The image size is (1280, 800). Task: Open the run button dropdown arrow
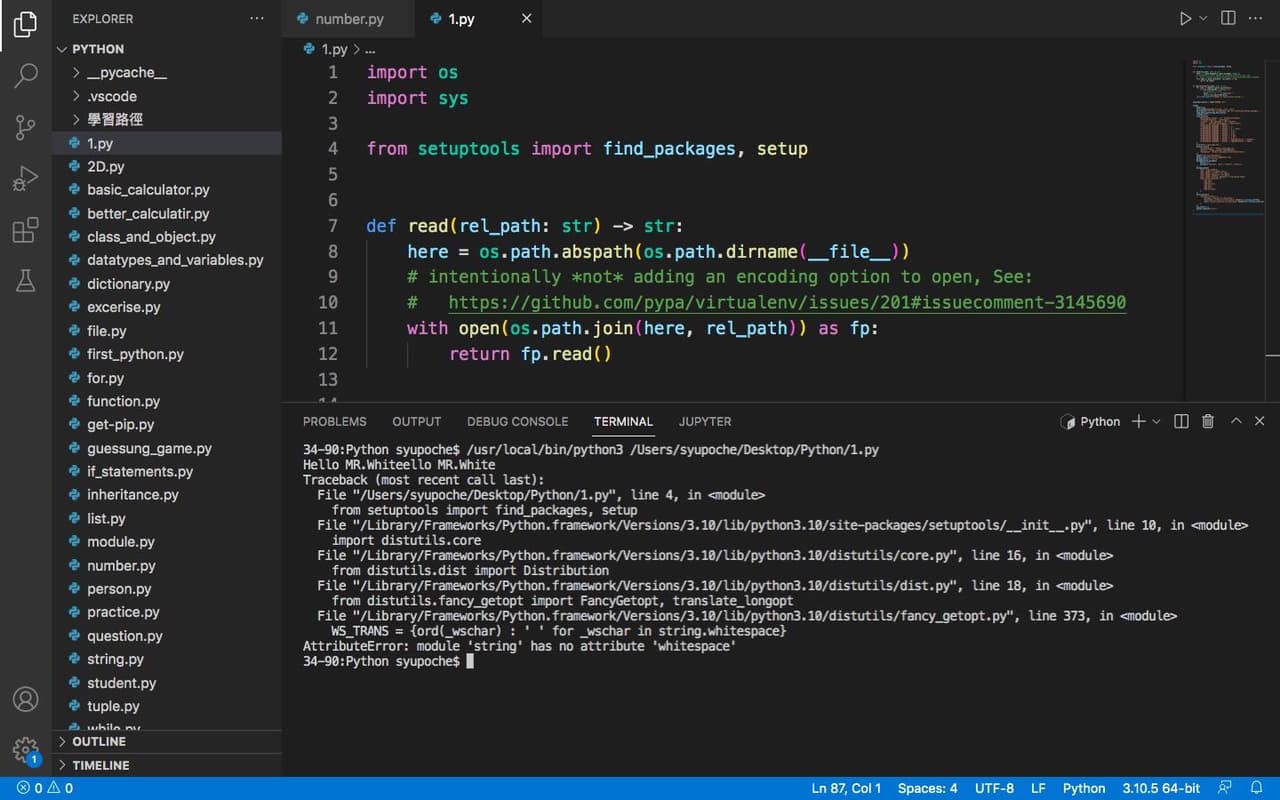[x=1203, y=19]
